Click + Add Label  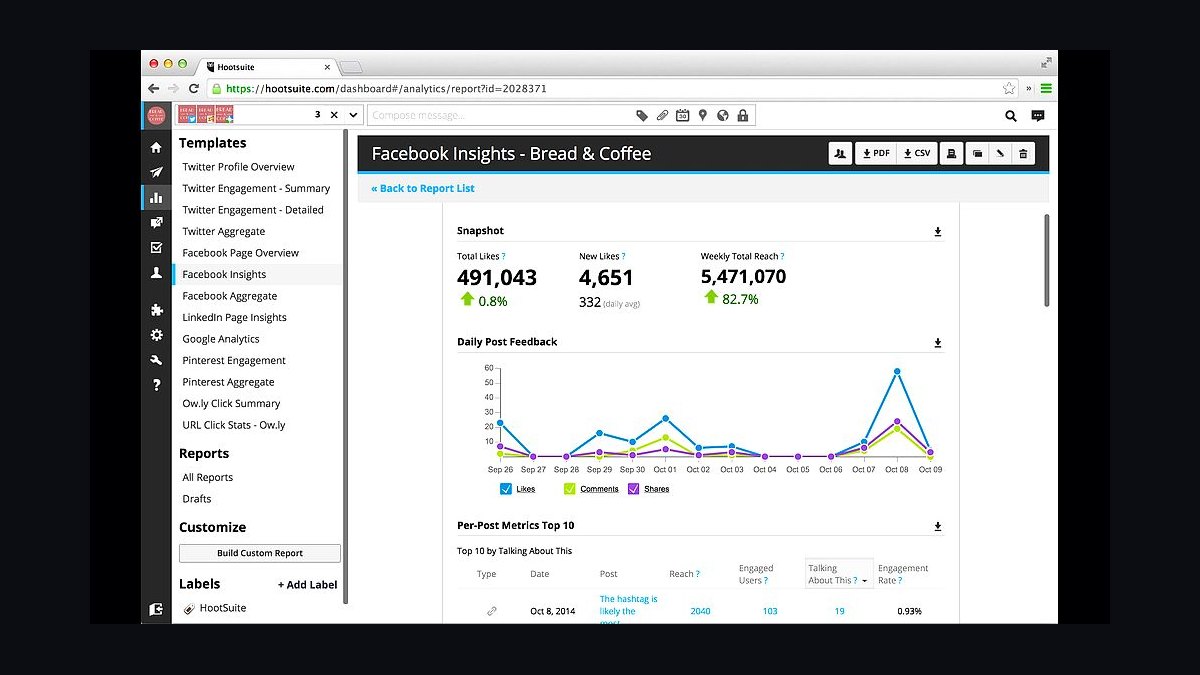point(307,585)
